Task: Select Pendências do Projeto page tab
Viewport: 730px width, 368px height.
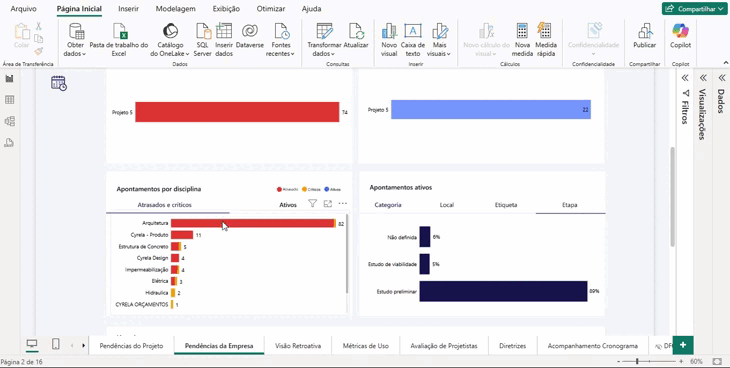Action: point(131,346)
